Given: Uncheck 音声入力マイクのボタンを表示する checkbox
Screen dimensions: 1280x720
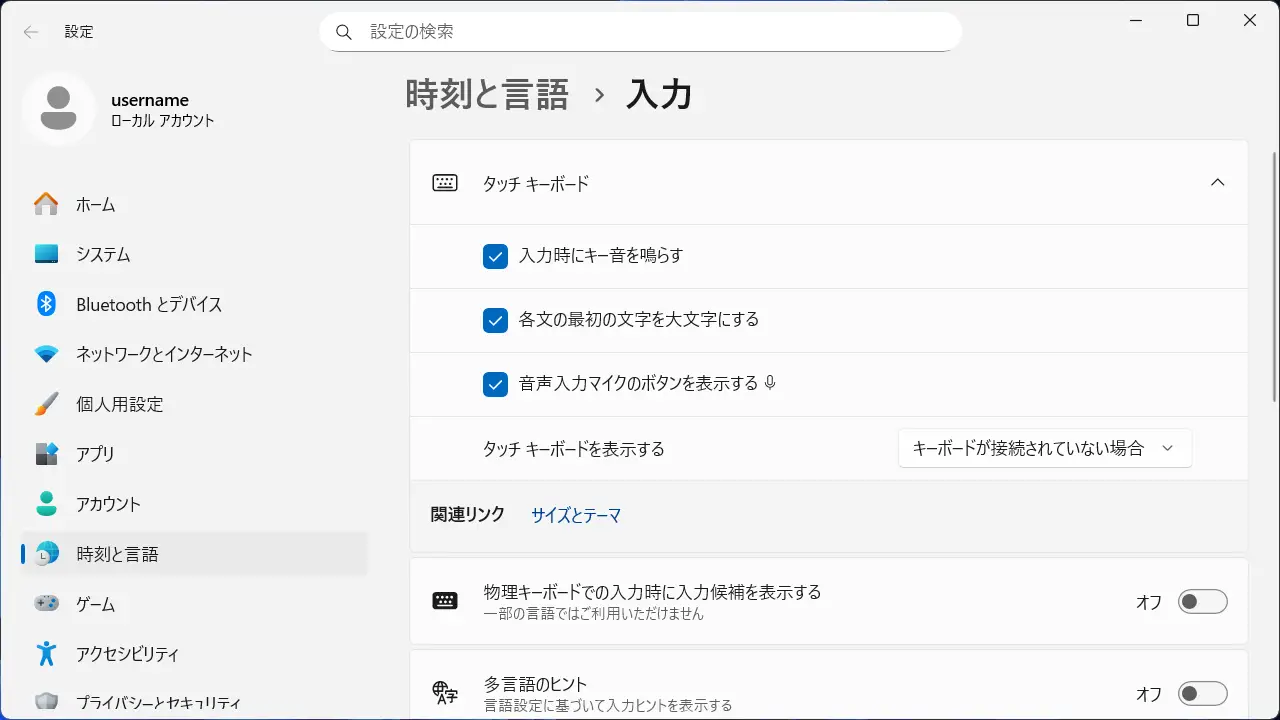Looking at the screenshot, I should coord(495,384).
